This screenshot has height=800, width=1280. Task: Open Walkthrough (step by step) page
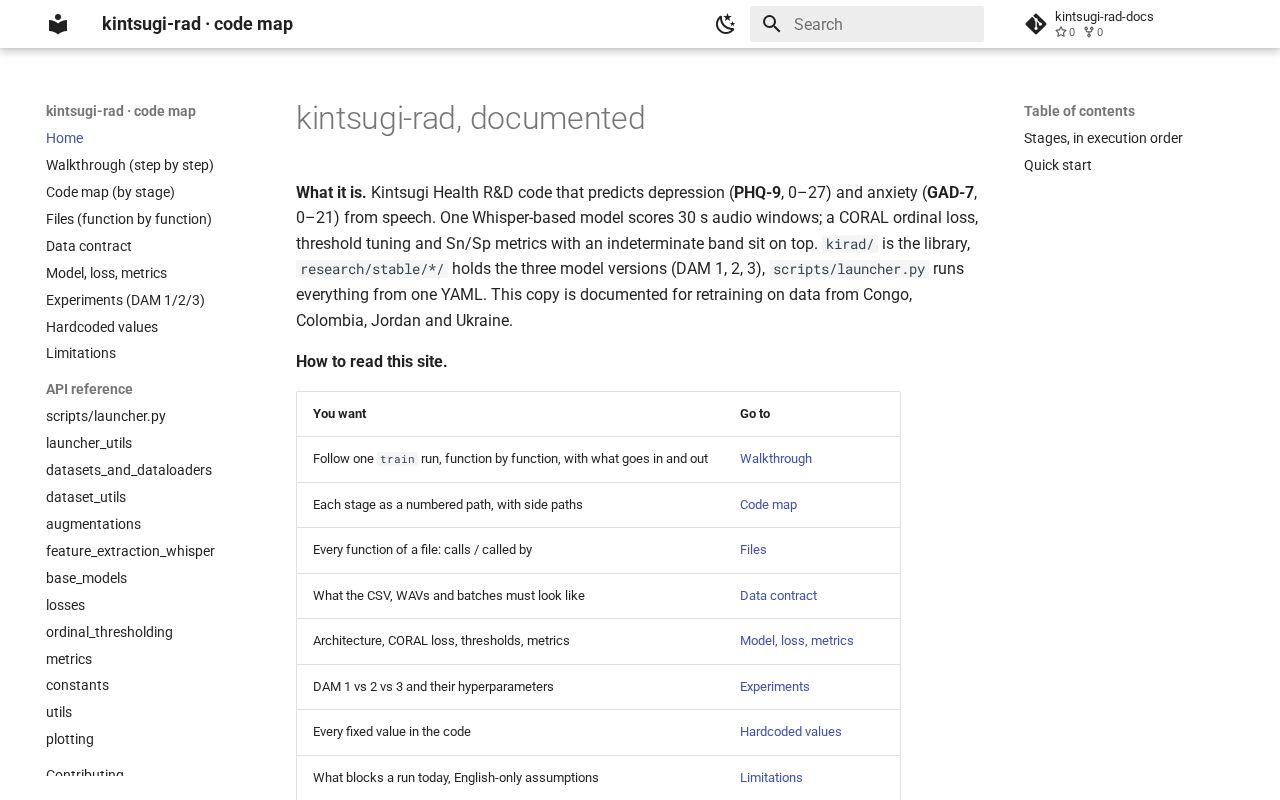pos(130,165)
